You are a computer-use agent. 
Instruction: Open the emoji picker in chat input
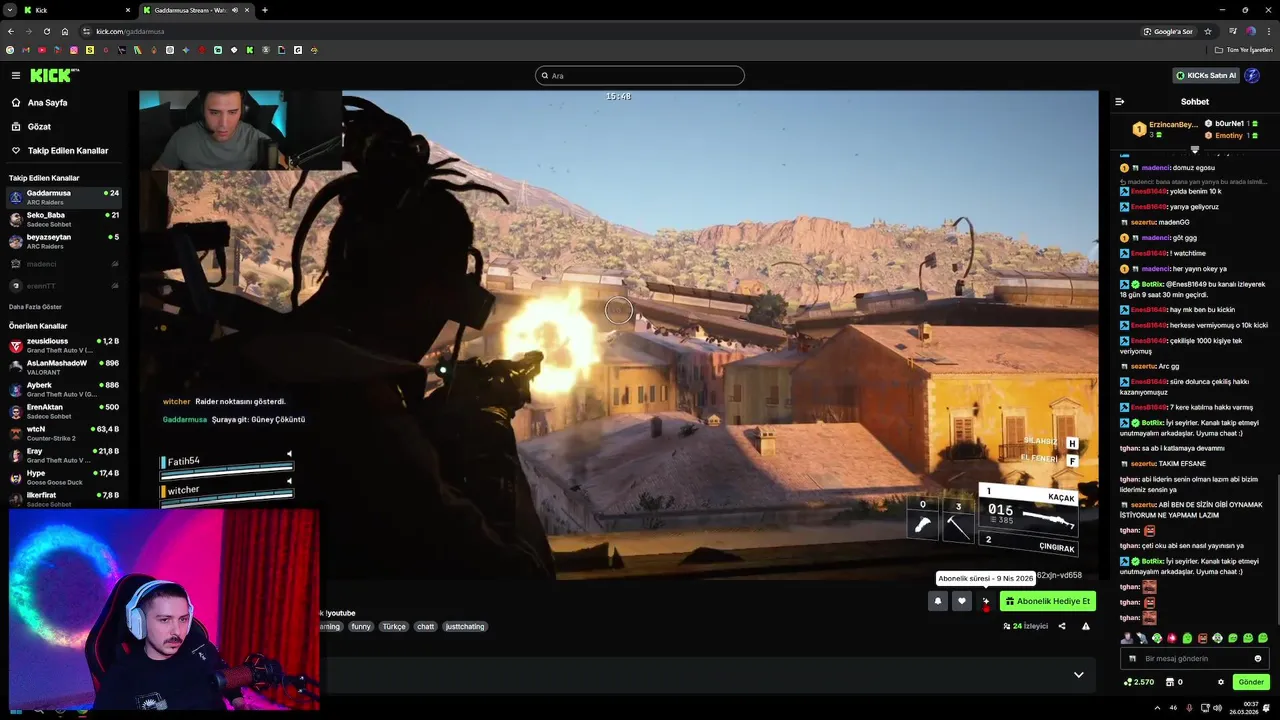(1258, 658)
